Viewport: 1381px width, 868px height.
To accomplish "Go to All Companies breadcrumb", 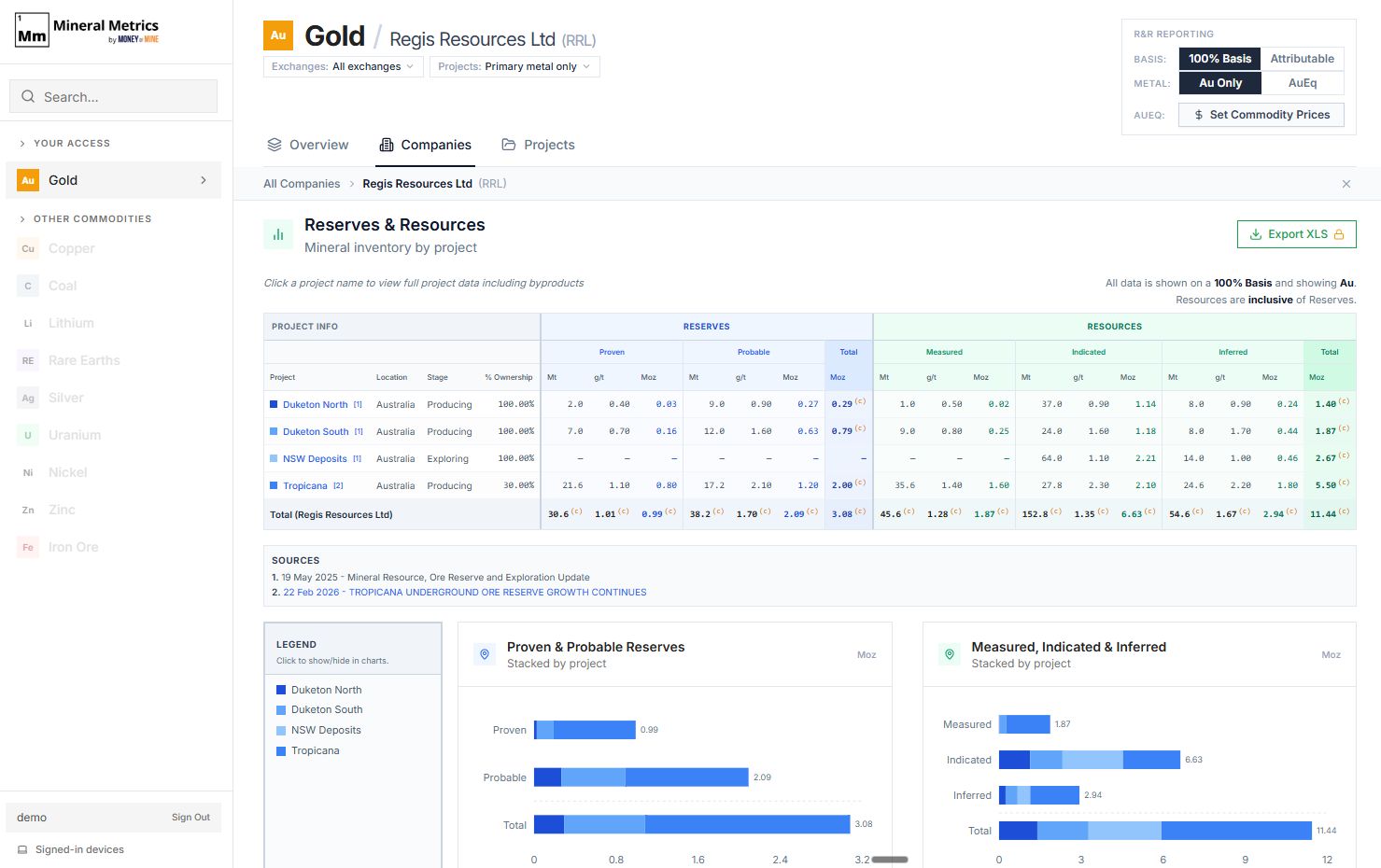I will coord(302,184).
